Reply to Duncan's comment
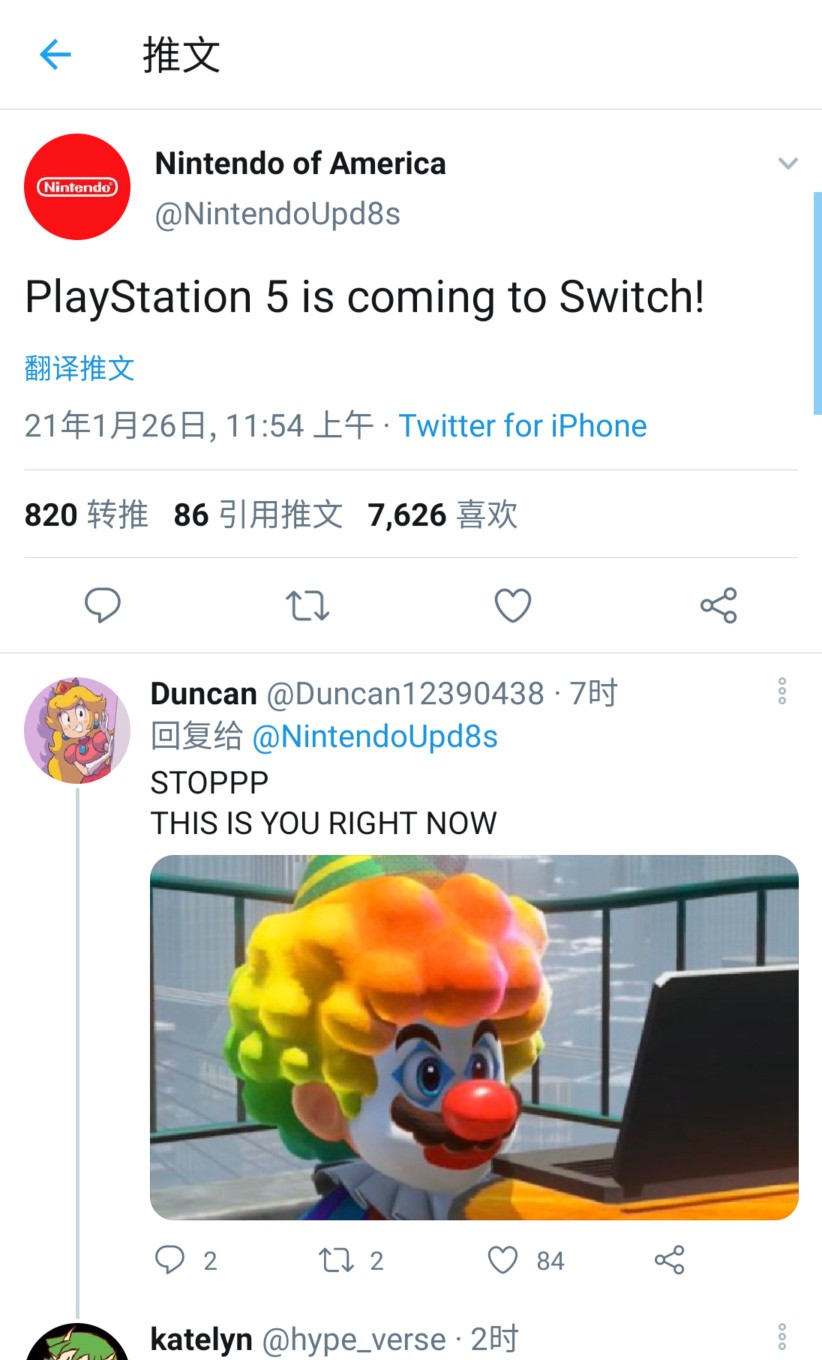This screenshot has width=822, height=1360. click(170, 1259)
